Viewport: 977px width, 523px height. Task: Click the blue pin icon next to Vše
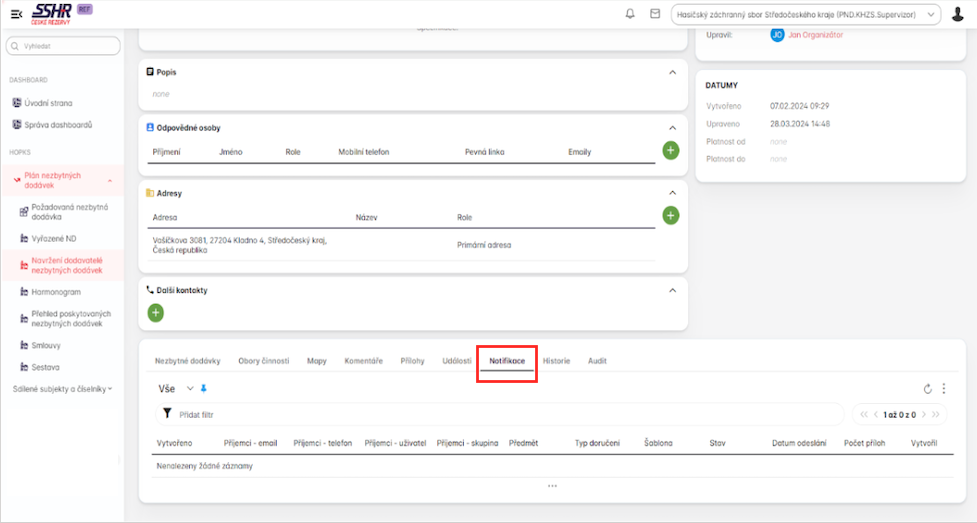point(204,388)
